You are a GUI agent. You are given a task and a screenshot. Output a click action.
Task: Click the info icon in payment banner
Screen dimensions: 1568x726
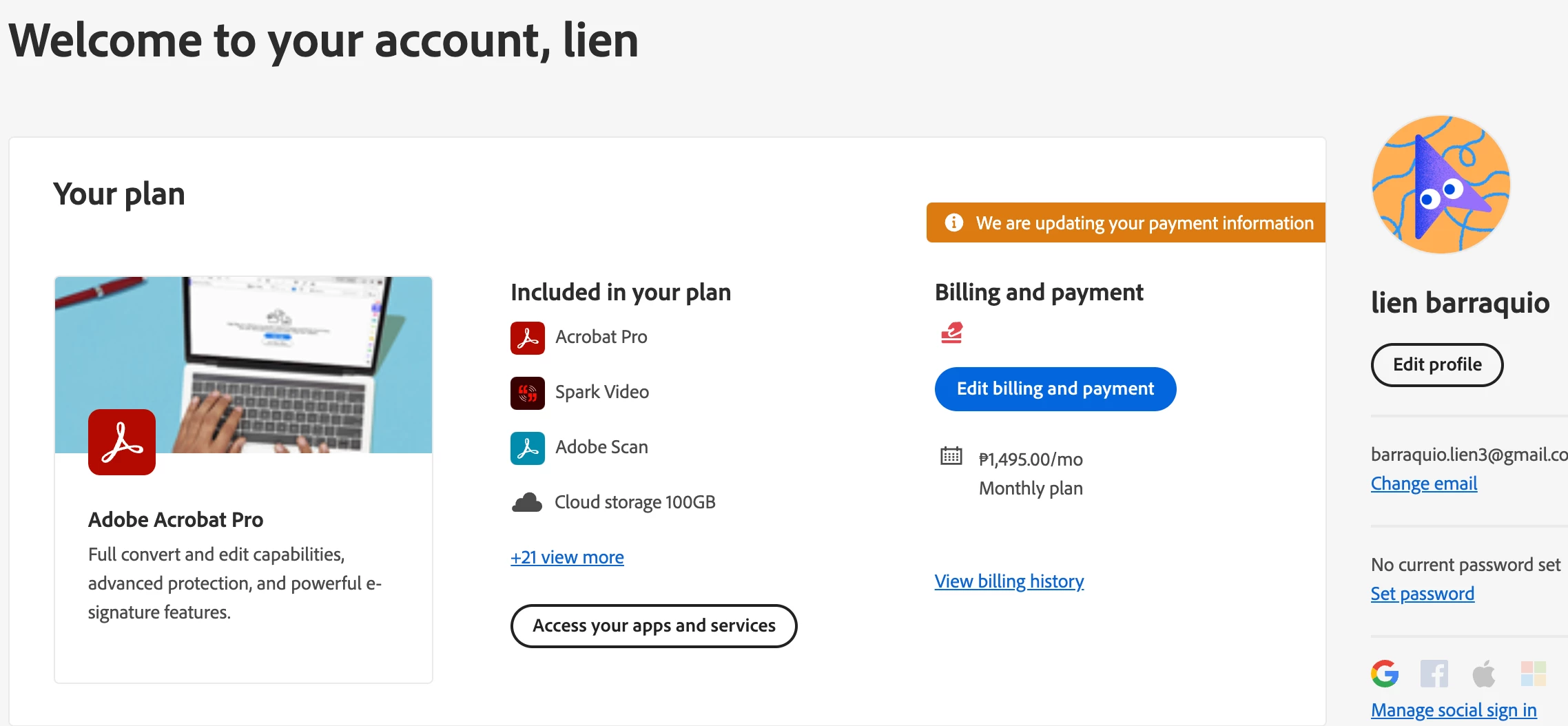pyautogui.click(x=954, y=222)
